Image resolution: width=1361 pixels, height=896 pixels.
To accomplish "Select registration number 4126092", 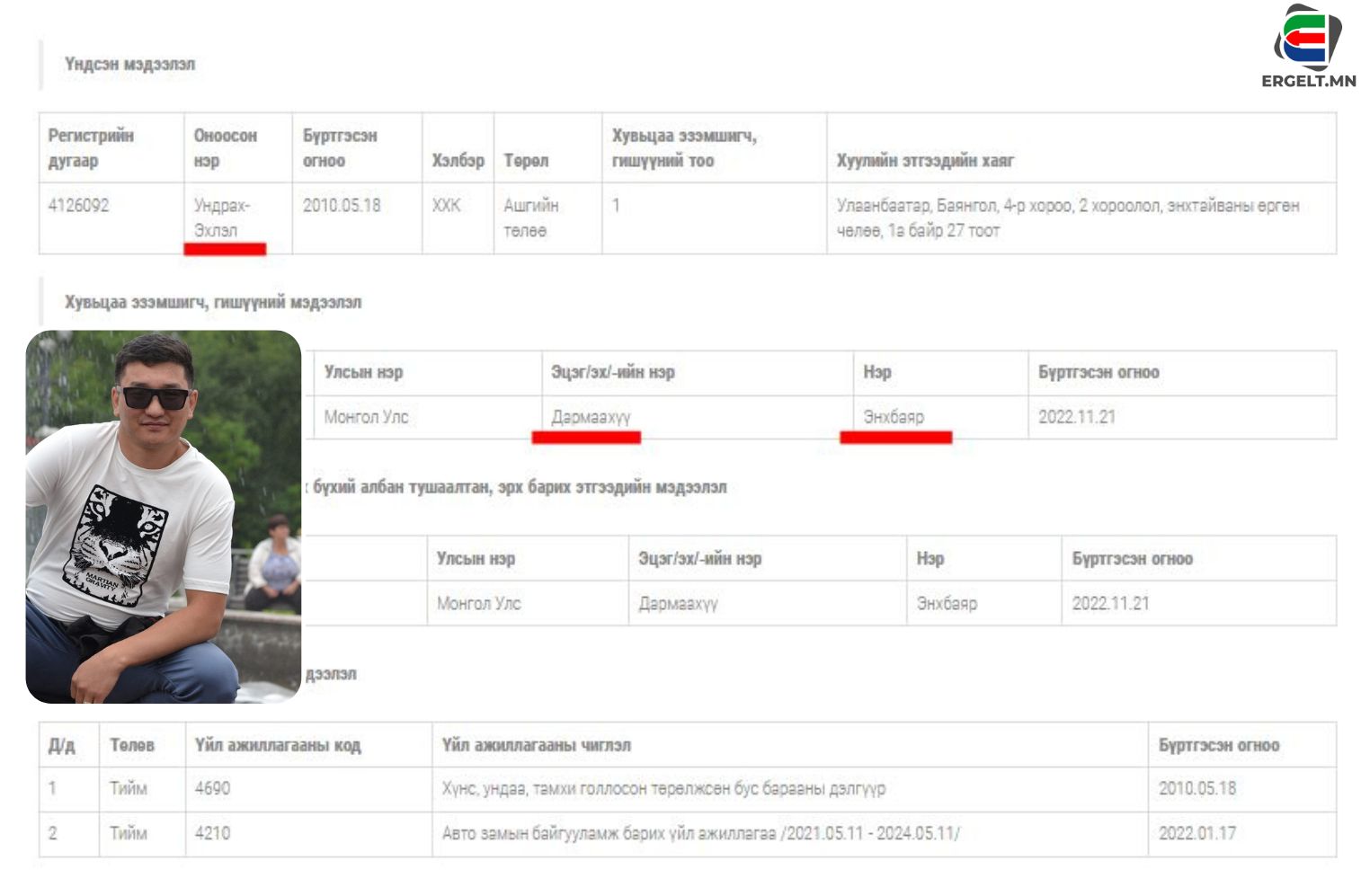I will tap(78, 206).
